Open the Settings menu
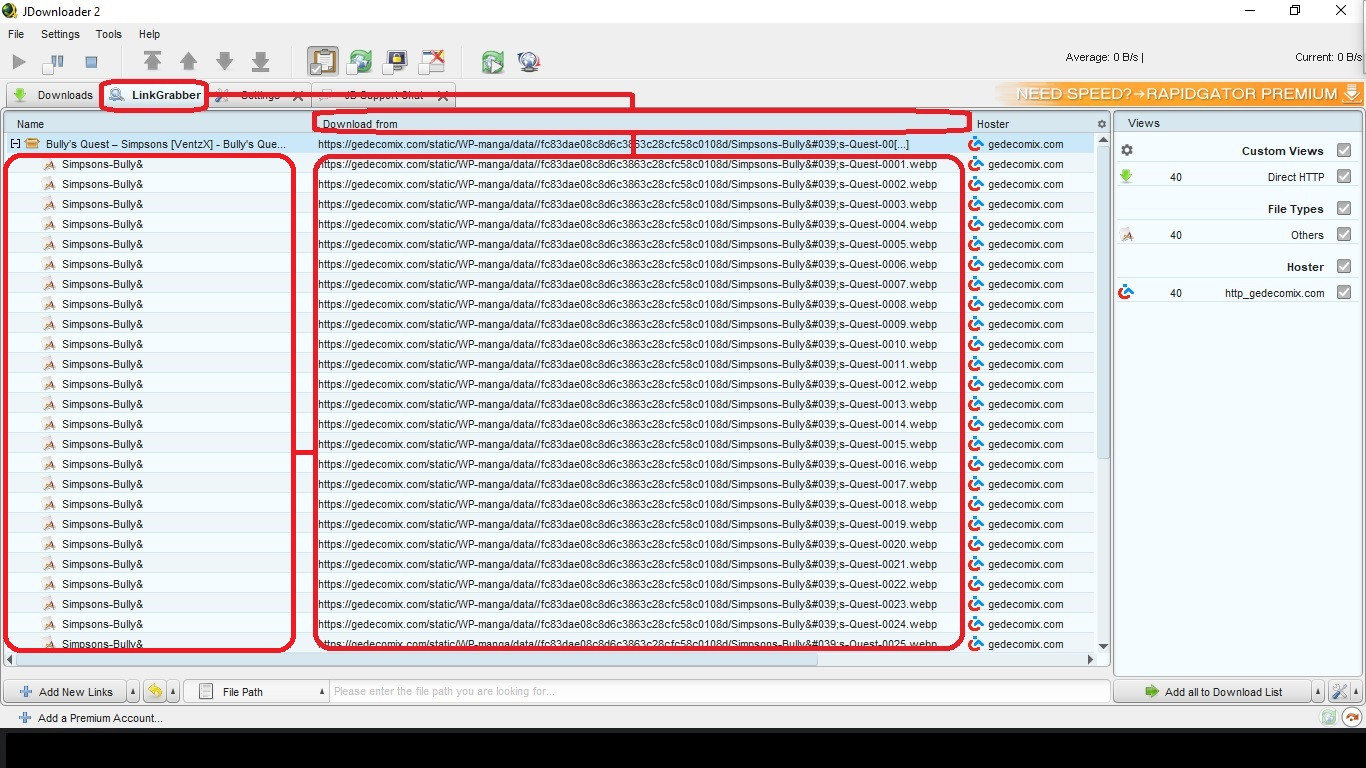The height and width of the screenshot is (768, 1366). click(60, 34)
